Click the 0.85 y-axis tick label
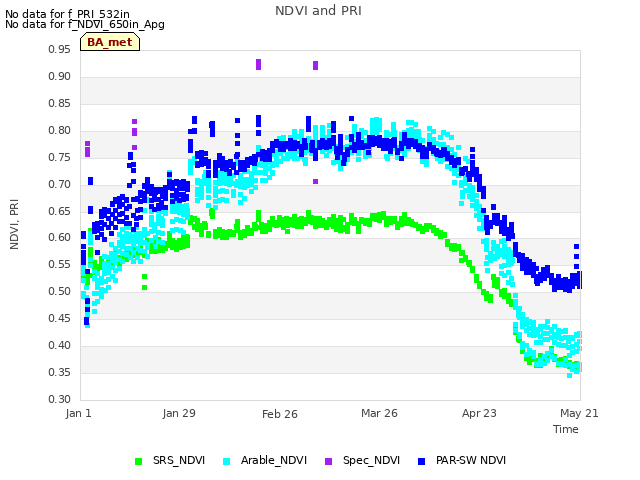The width and height of the screenshot is (640, 480). (60, 103)
